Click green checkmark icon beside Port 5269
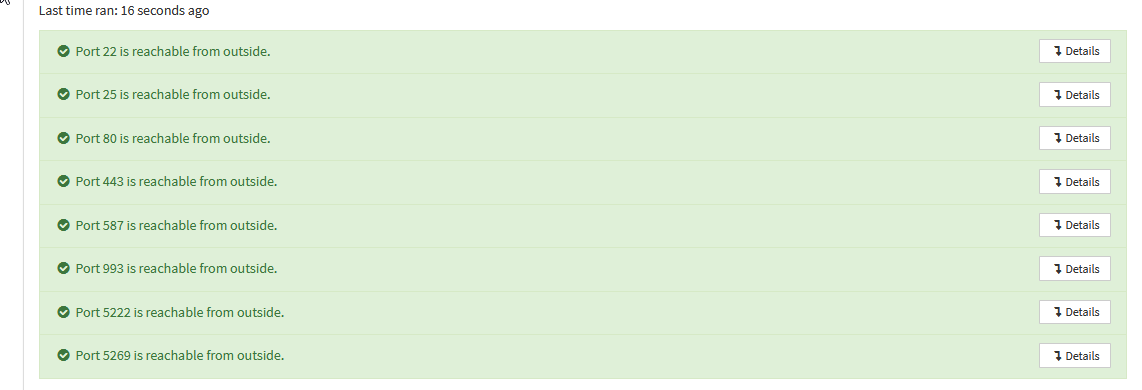The width and height of the screenshot is (1142, 390). 63,355
